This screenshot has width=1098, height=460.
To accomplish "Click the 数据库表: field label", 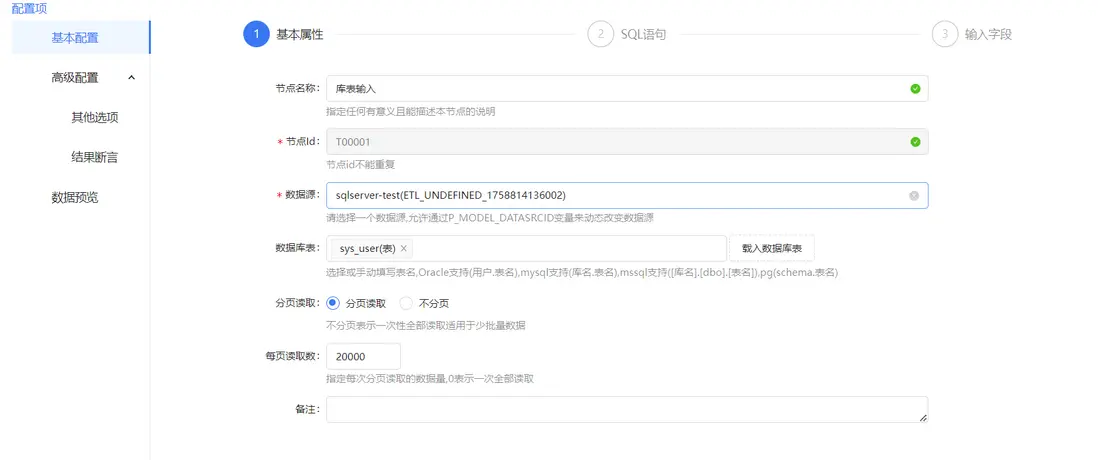I will tap(298, 249).
